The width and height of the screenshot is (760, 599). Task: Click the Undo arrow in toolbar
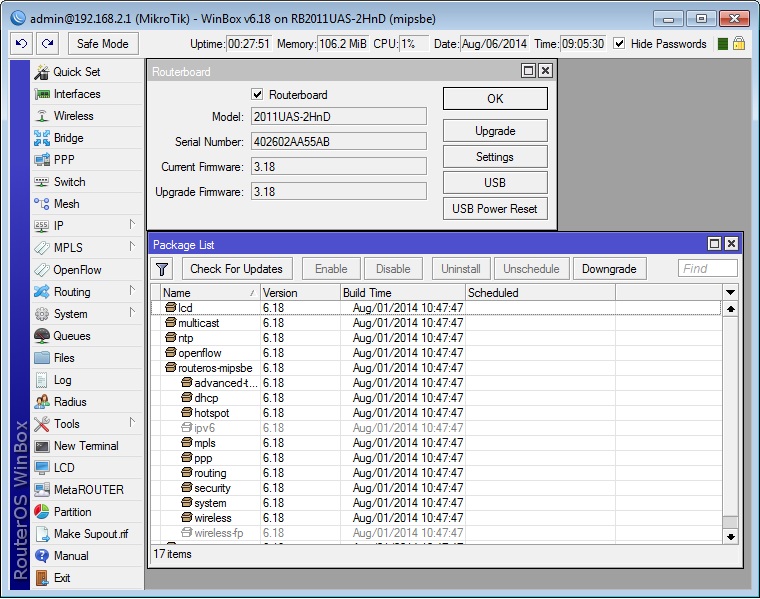[21, 44]
